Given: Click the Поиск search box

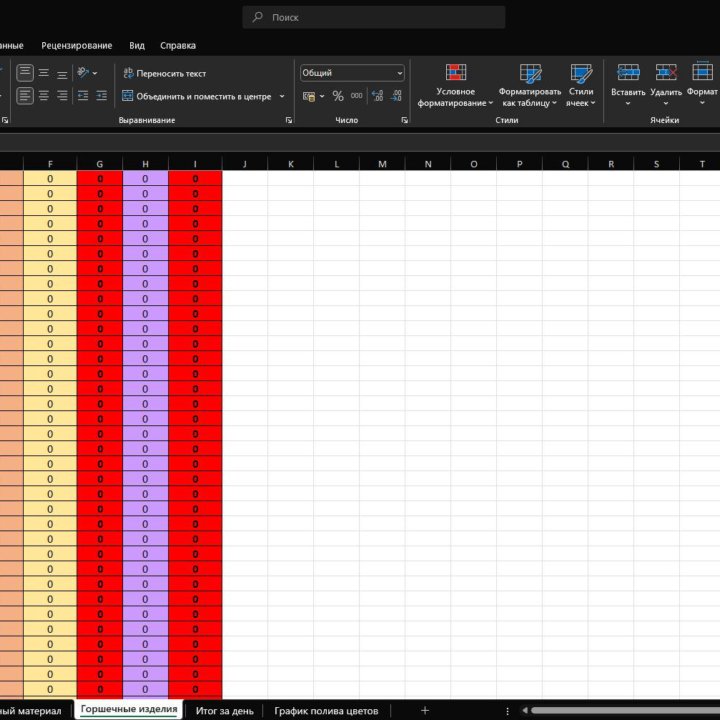Looking at the screenshot, I should point(374,17).
